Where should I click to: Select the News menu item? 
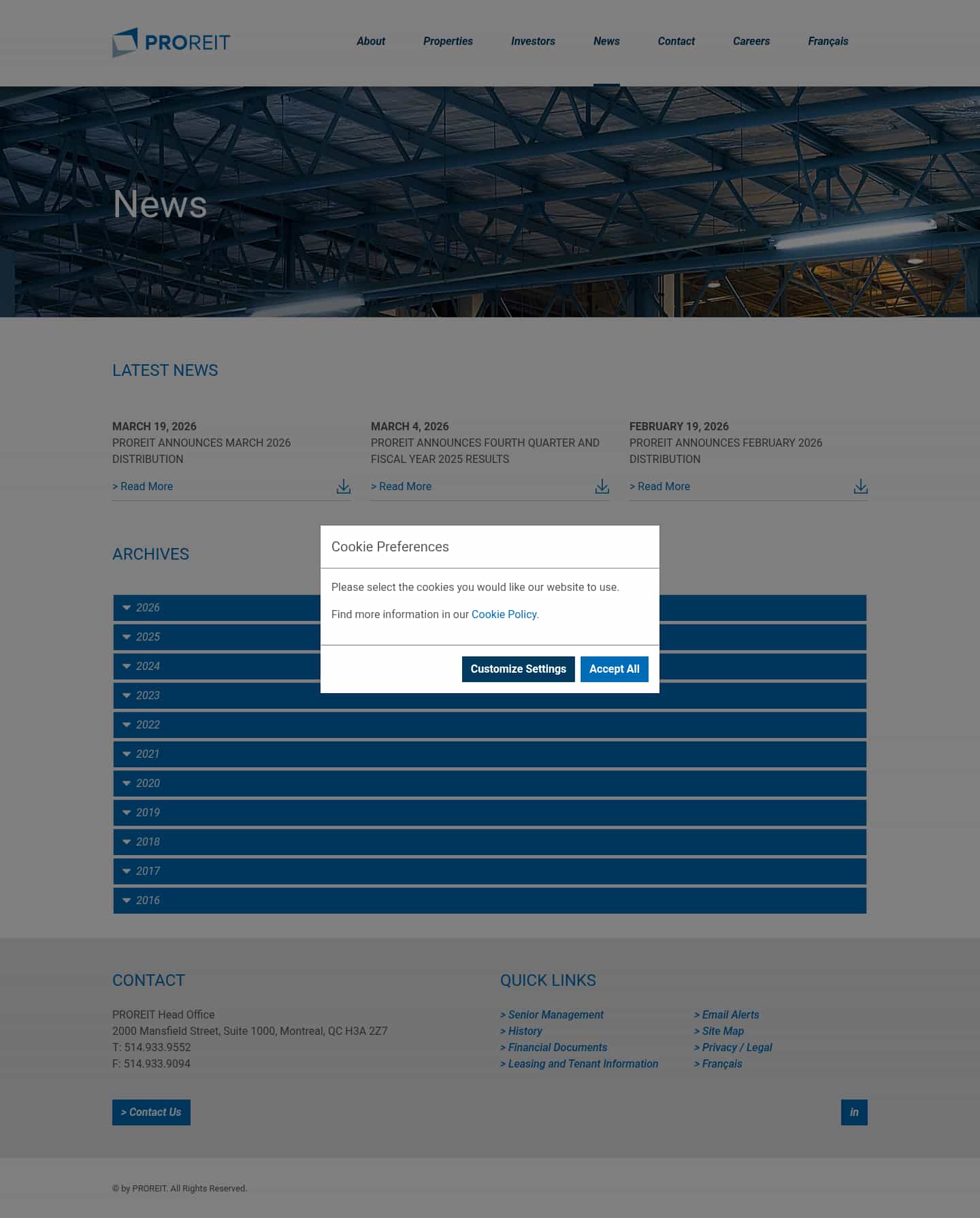(x=606, y=42)
